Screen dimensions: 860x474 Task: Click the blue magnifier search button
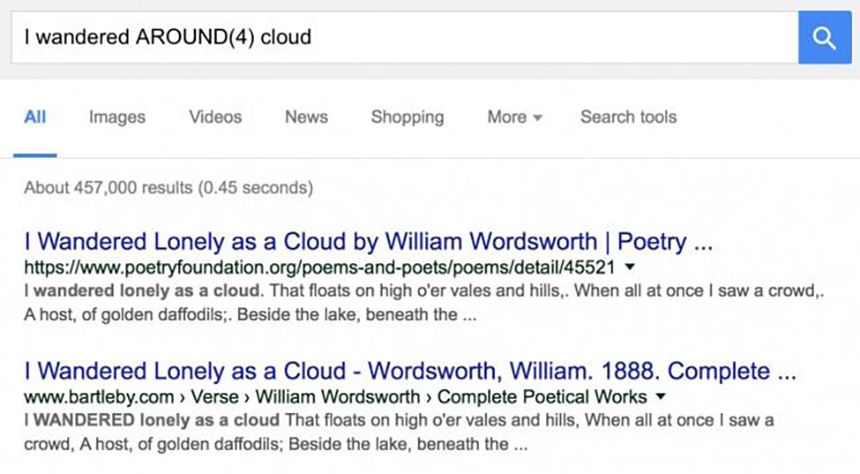824,38
